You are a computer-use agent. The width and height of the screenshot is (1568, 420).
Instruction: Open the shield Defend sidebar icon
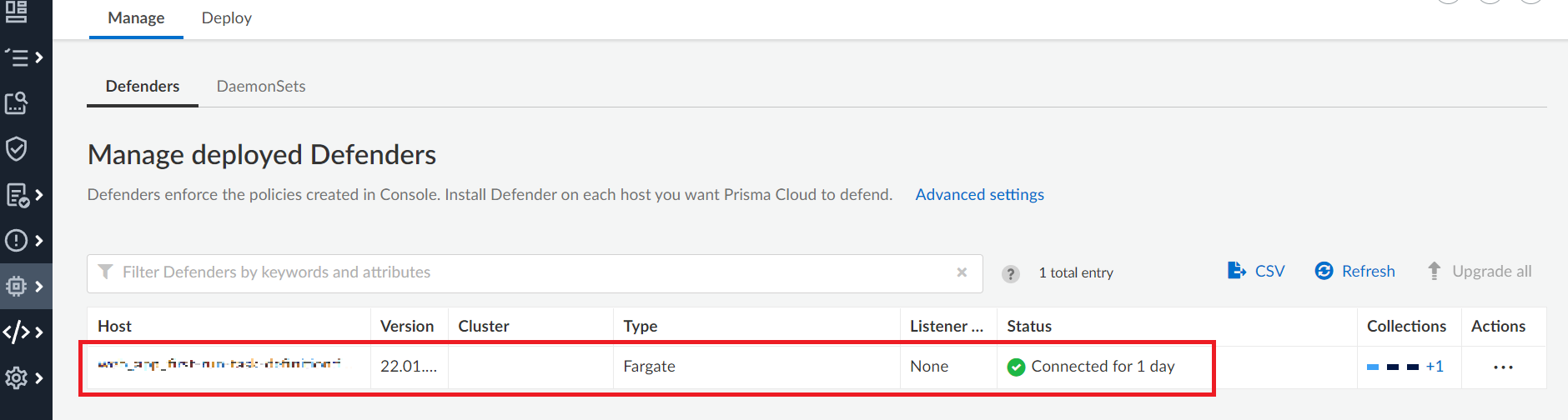(16, 149)
